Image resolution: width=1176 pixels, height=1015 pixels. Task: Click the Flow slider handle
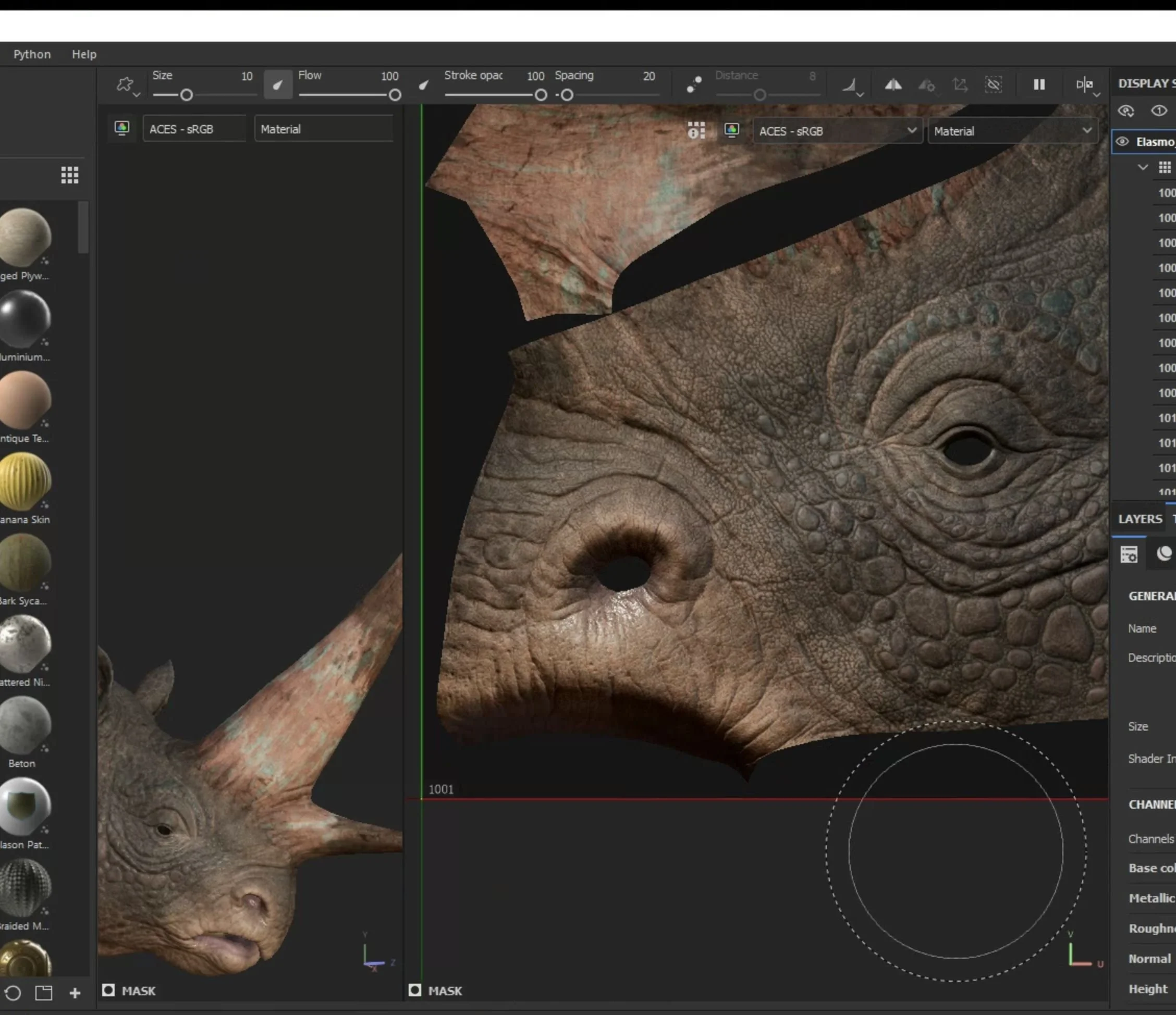click(x=395, y=95)
